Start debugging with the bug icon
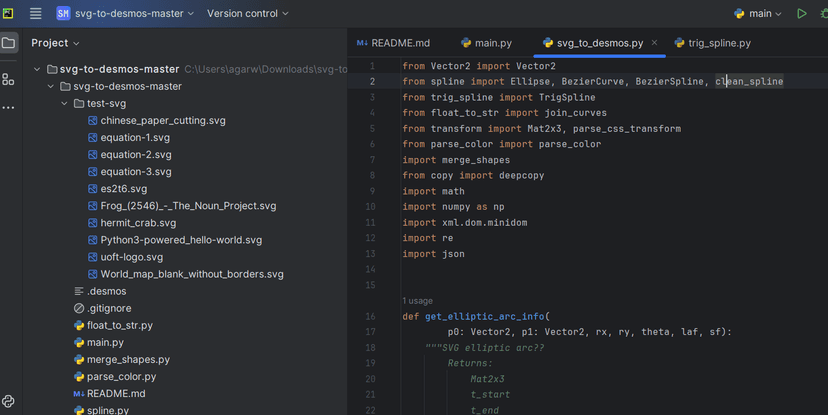828x415 pixels. point(824,14)
